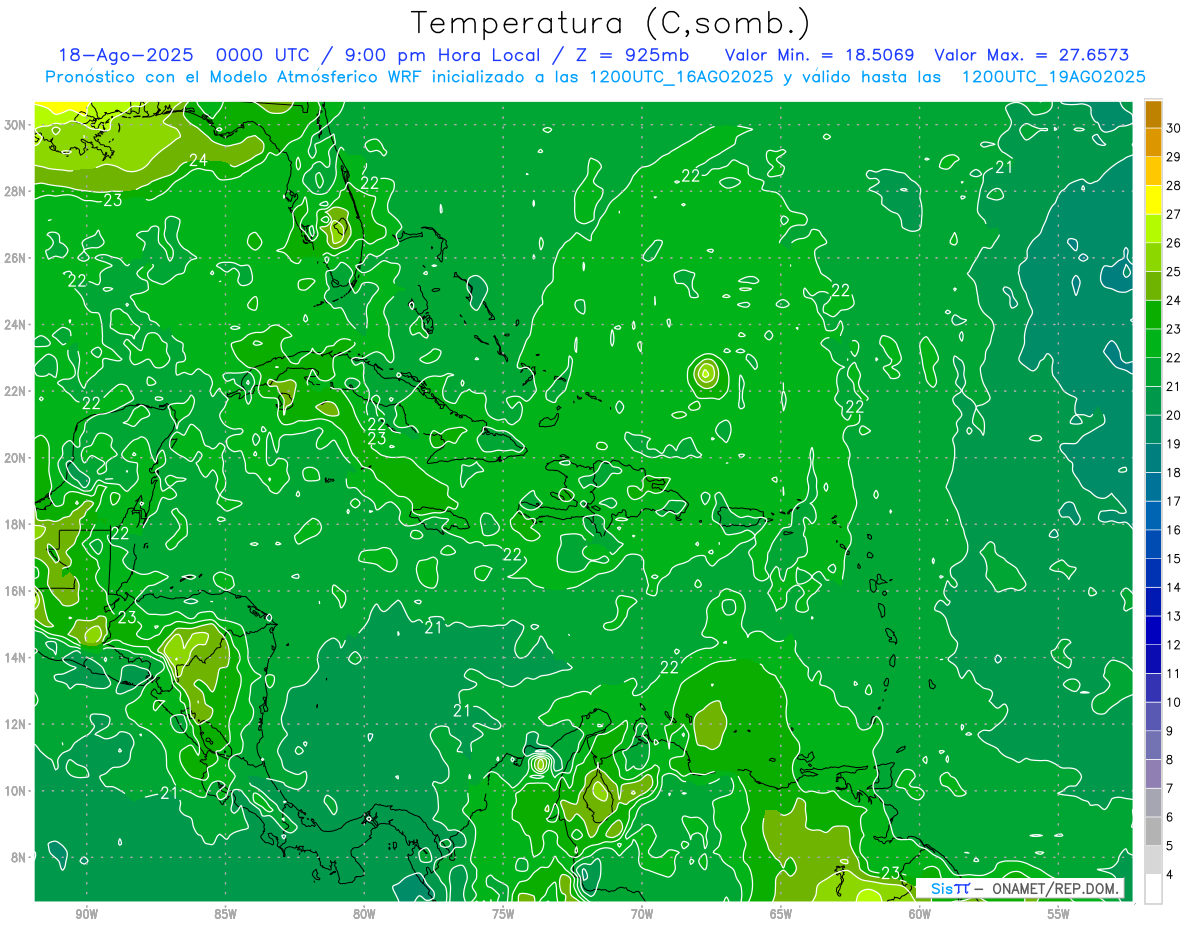Image resolution: width=1200 pixels, height=927 pixels.
Task: Click the '65W' longitude axis label
Action: pos(781,914)
